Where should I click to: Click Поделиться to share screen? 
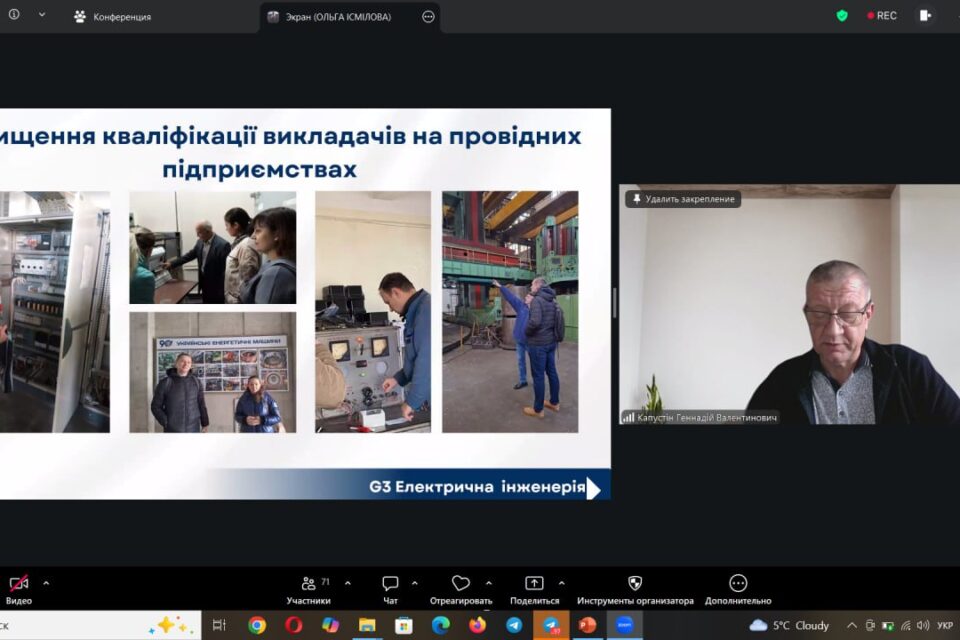534,590
